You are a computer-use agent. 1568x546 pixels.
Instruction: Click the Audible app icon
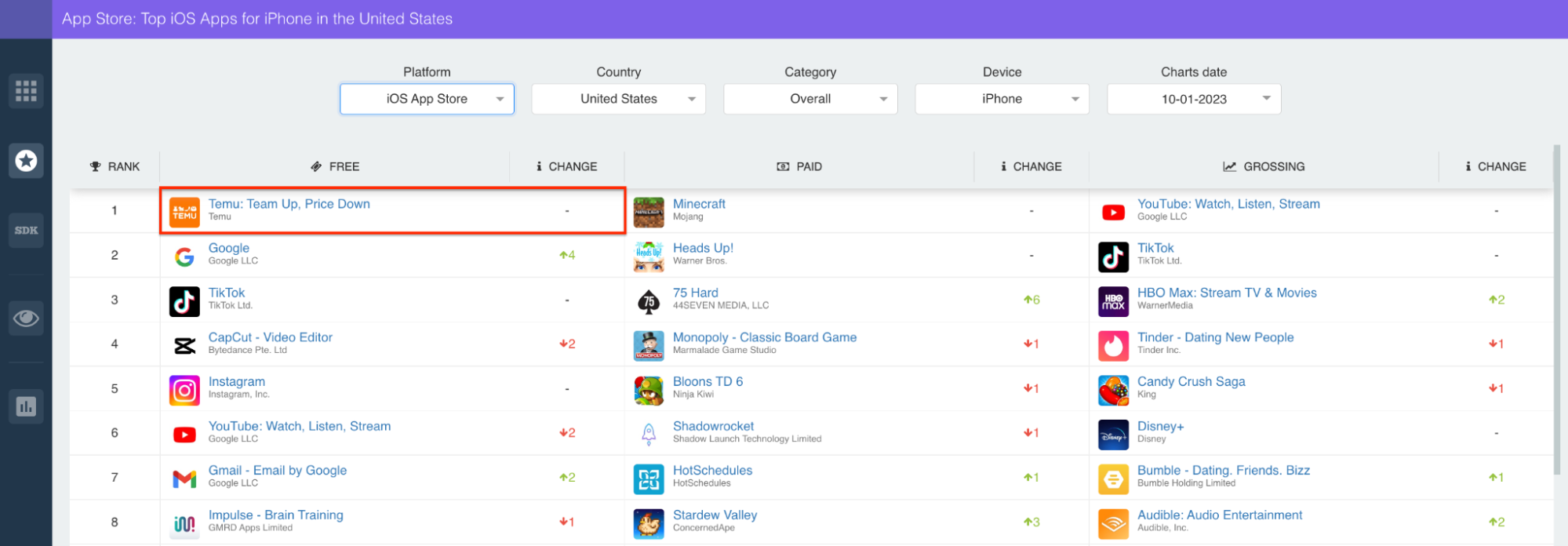click(x=1113, y=523)
